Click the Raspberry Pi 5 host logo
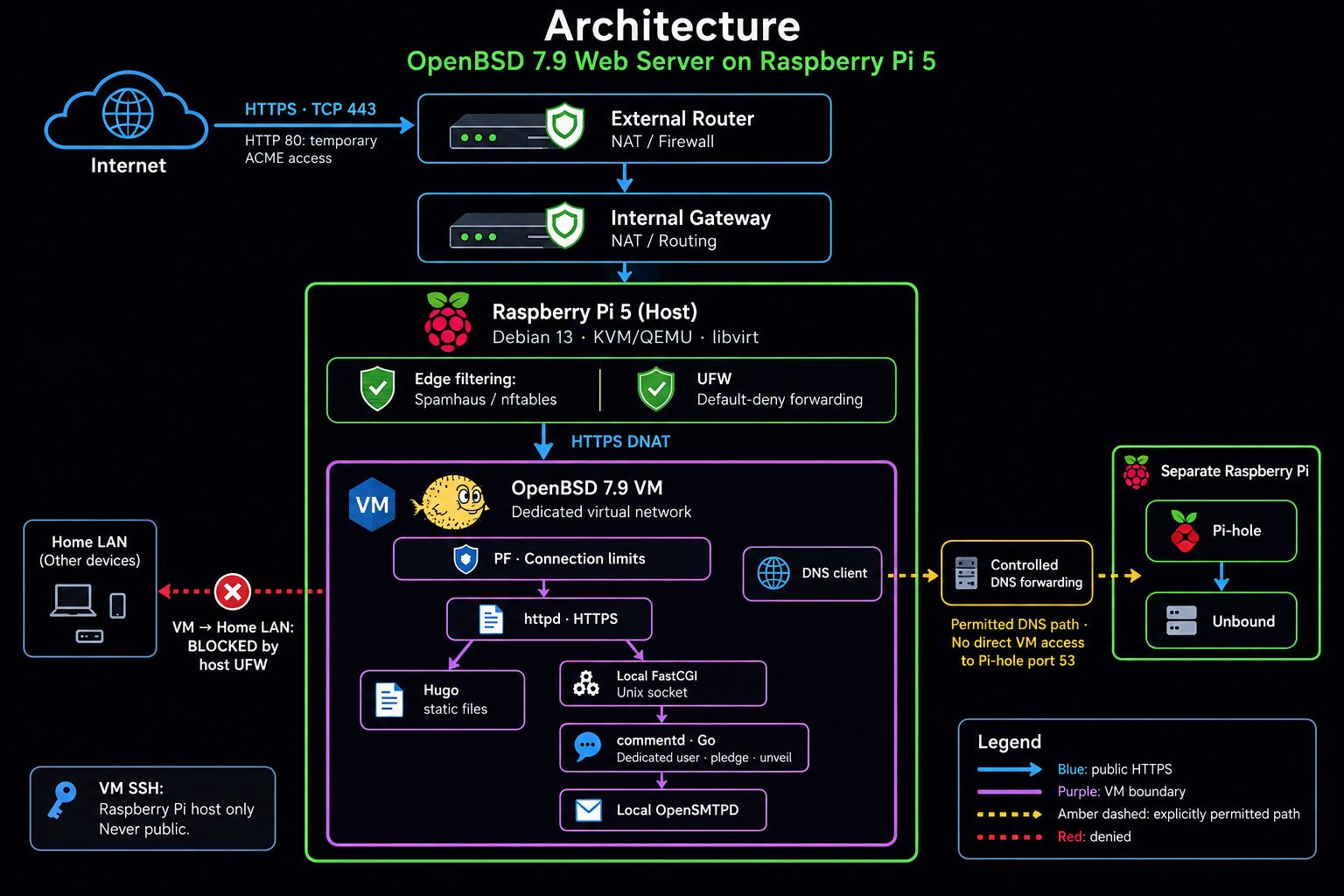The image size is (1344, 896). [447, 322]
